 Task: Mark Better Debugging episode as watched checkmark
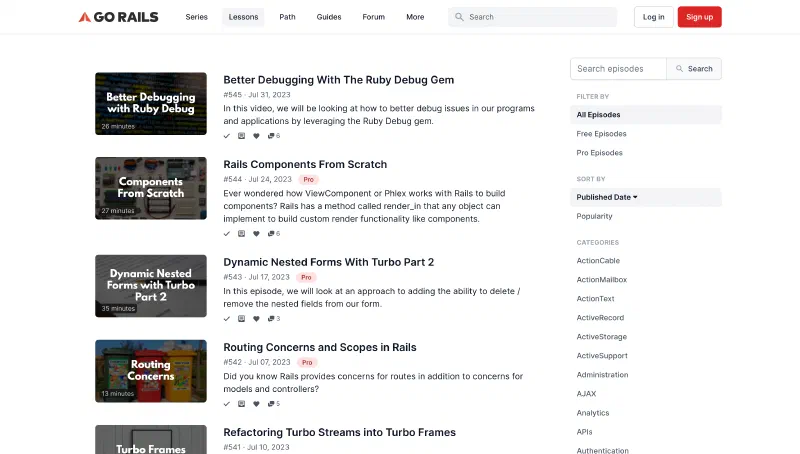pyautogui.click(x=227, y=136)
